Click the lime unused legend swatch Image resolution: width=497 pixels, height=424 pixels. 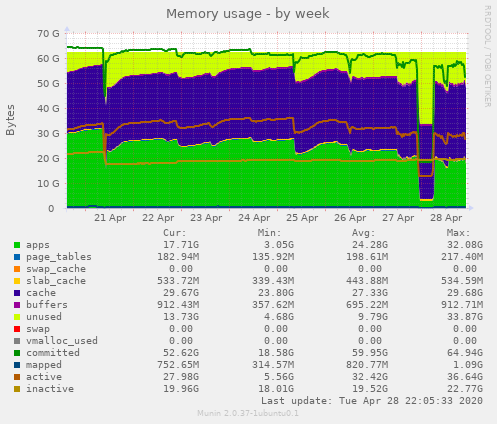click(17, 317)
